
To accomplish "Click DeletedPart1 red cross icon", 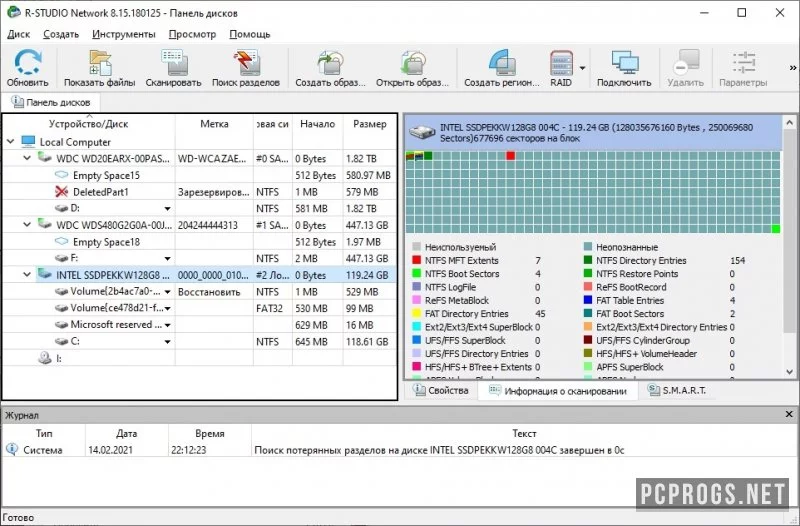I will tap(61, 192).
